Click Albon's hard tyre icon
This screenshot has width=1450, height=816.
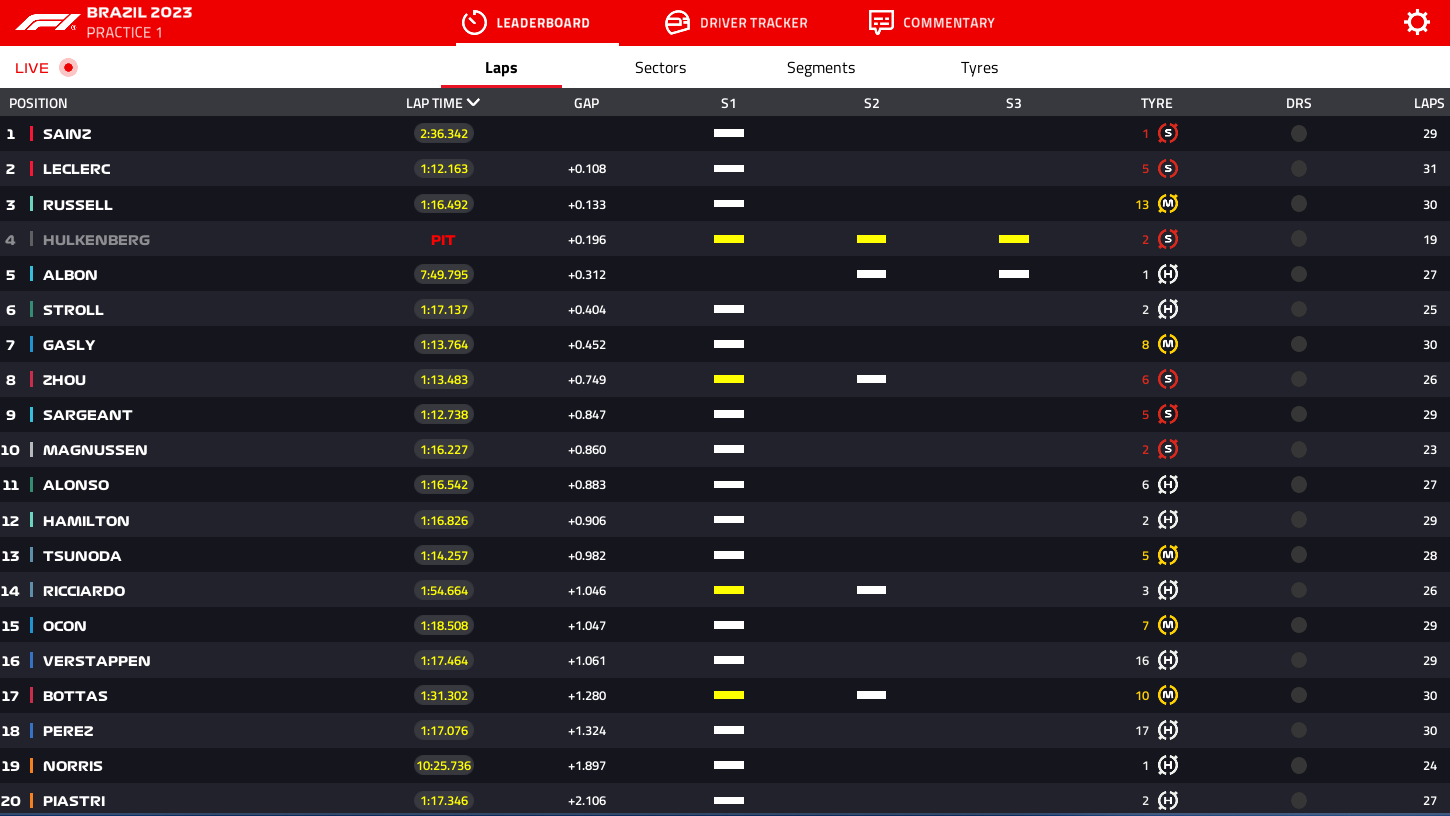tap(1167, 274)
